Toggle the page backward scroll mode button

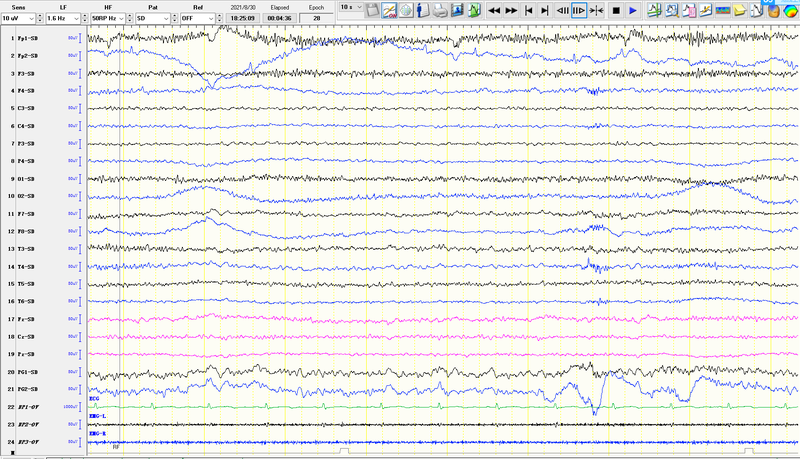tap(563, 10)
